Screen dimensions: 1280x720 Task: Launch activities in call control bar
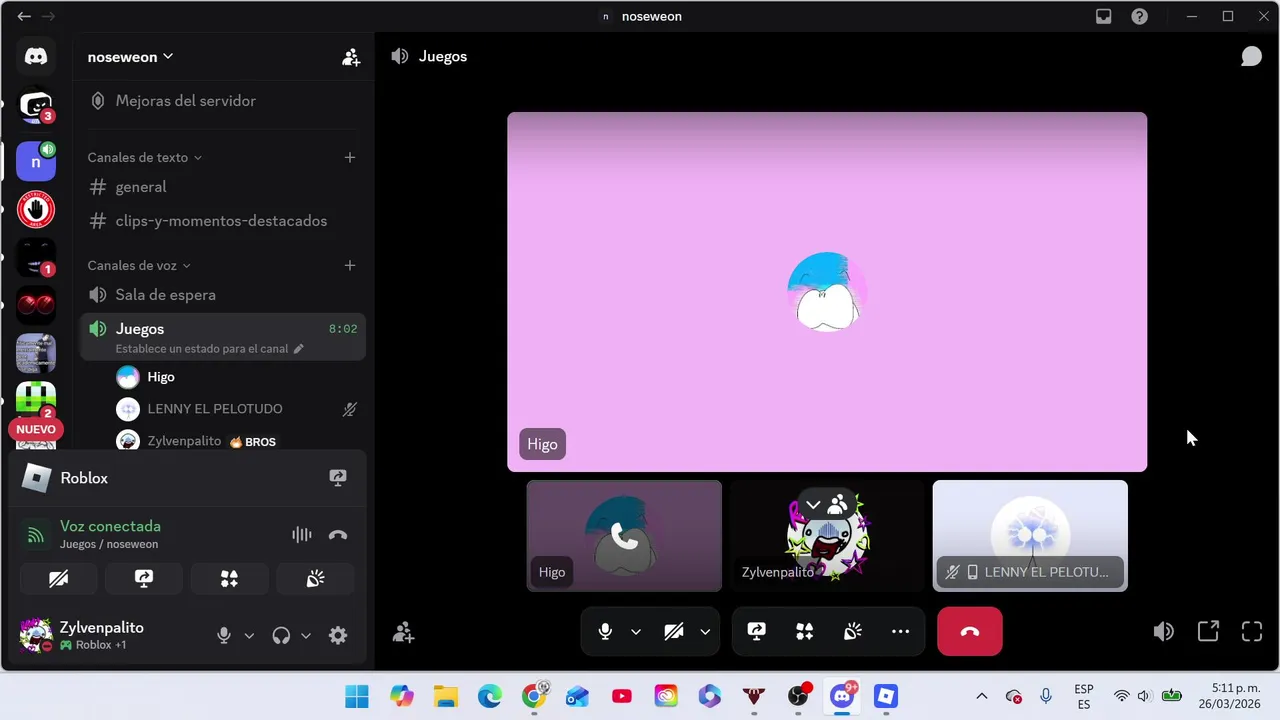tap(805, 631)
